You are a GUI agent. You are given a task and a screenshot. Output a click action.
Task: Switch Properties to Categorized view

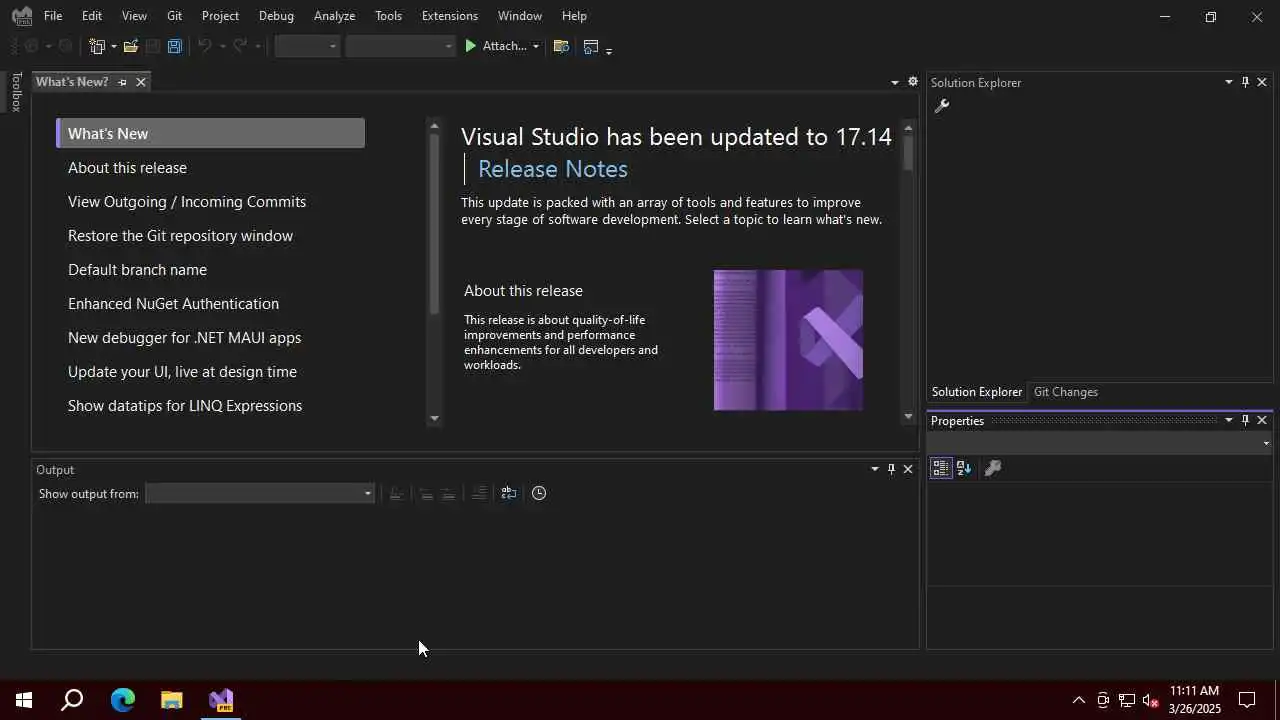tap(940, 468)
